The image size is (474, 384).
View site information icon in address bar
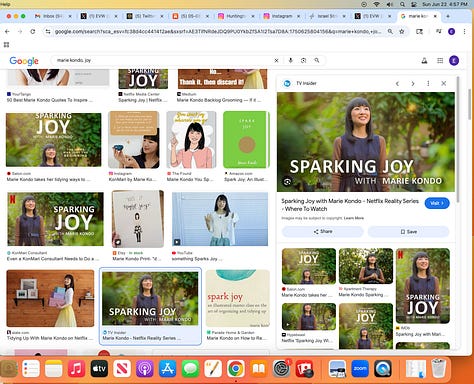48,32
